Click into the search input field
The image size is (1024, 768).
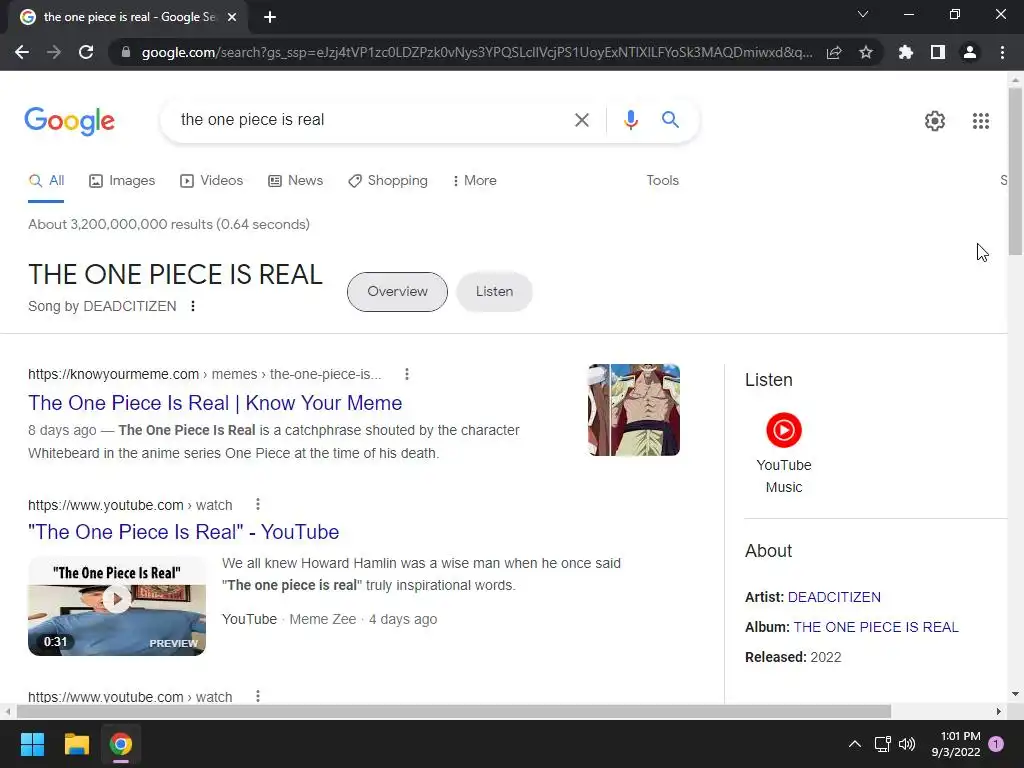point(372,120)
